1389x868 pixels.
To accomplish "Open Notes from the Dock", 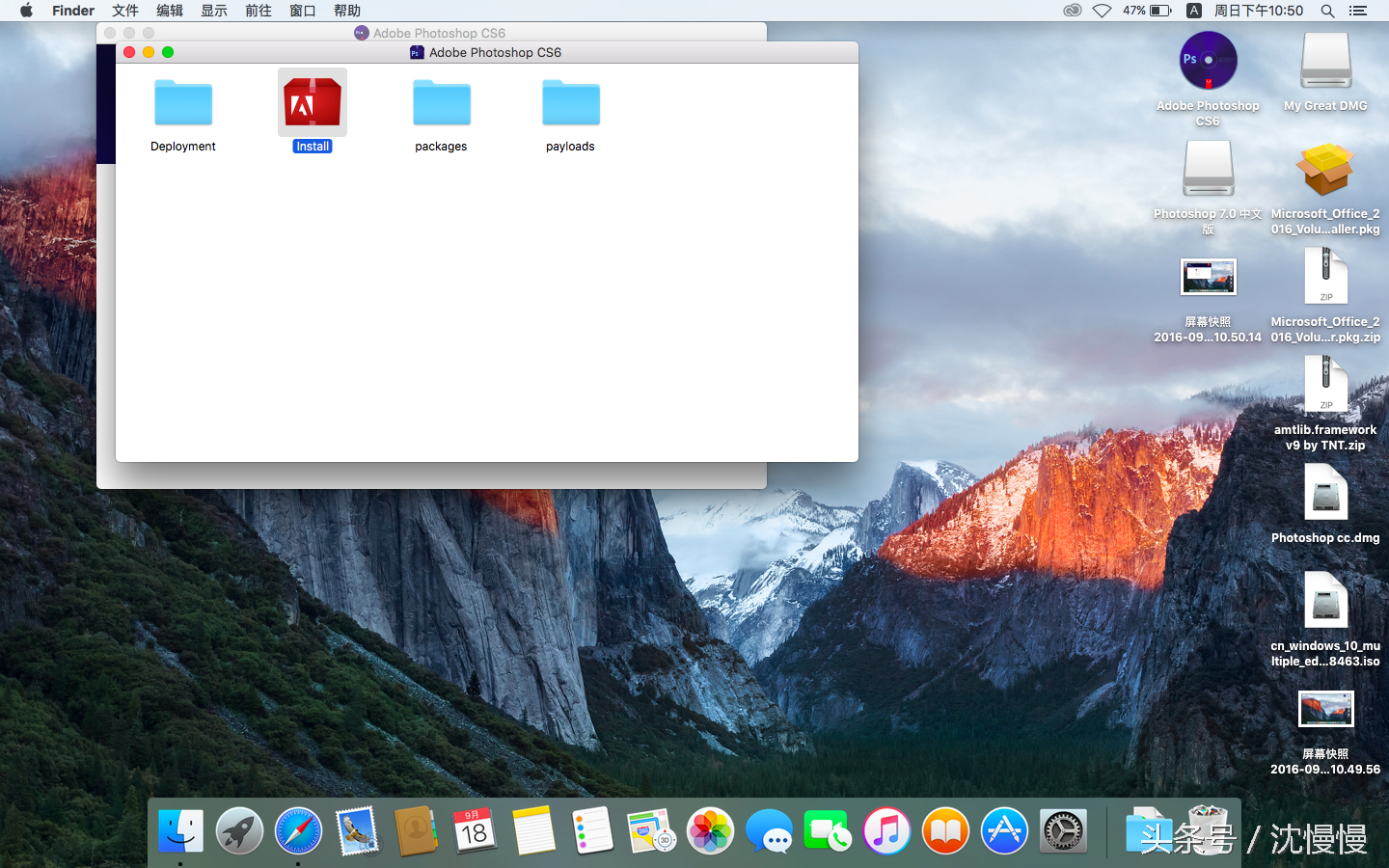I will coord(533,830).
